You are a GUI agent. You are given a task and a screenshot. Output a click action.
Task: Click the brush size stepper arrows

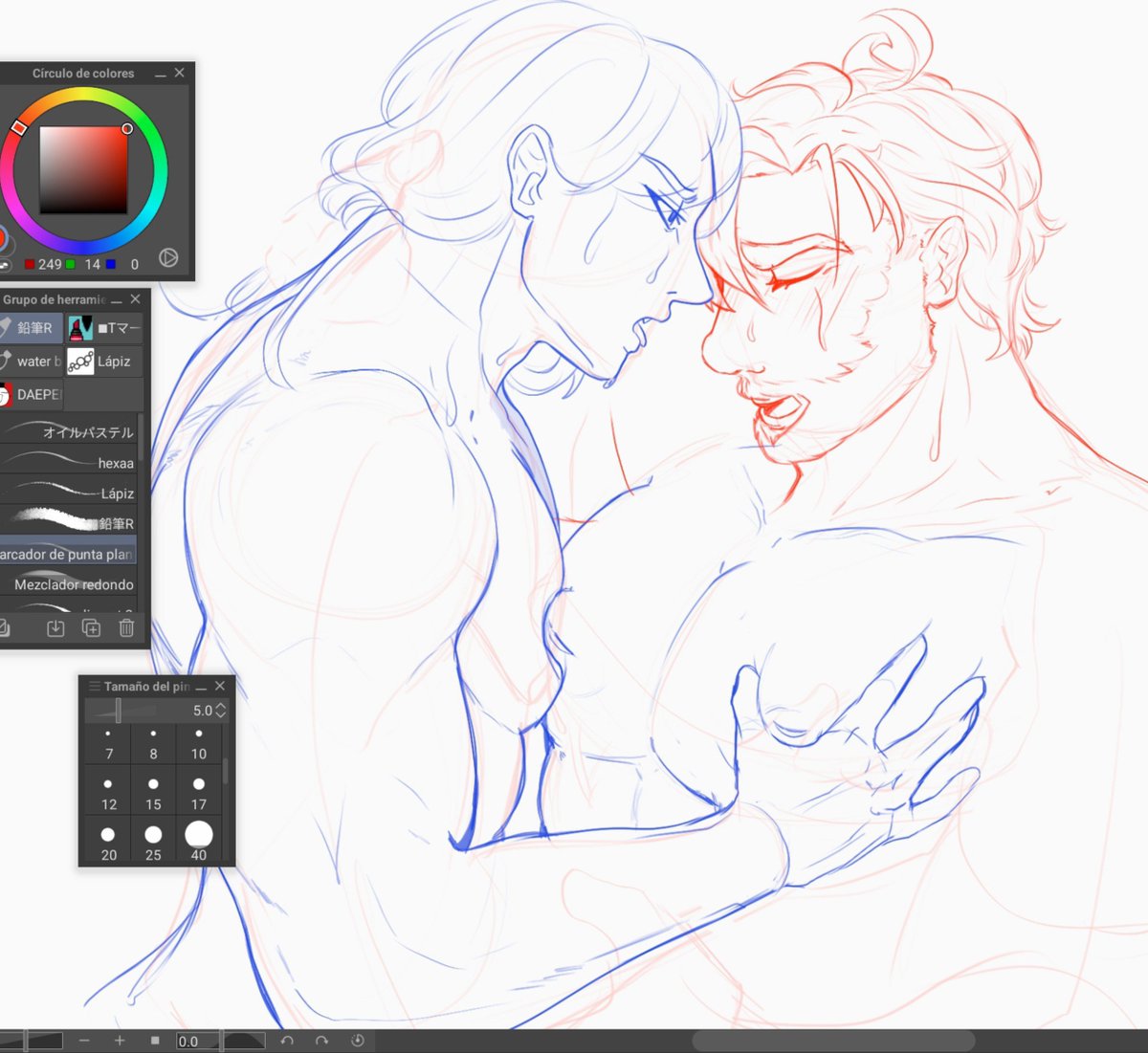point(221,711)
